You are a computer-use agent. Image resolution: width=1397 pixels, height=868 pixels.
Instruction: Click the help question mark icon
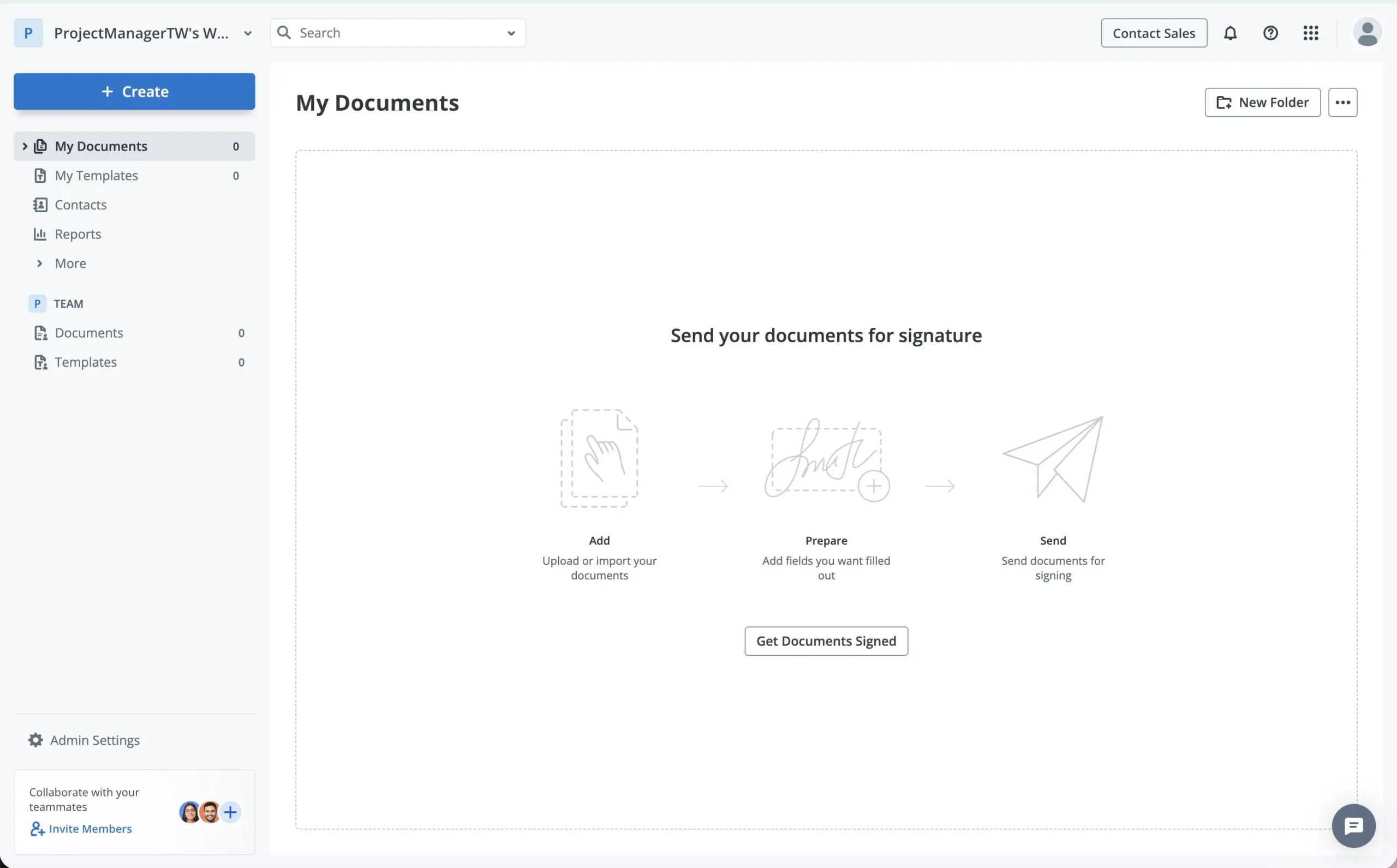pos(1270,33)
